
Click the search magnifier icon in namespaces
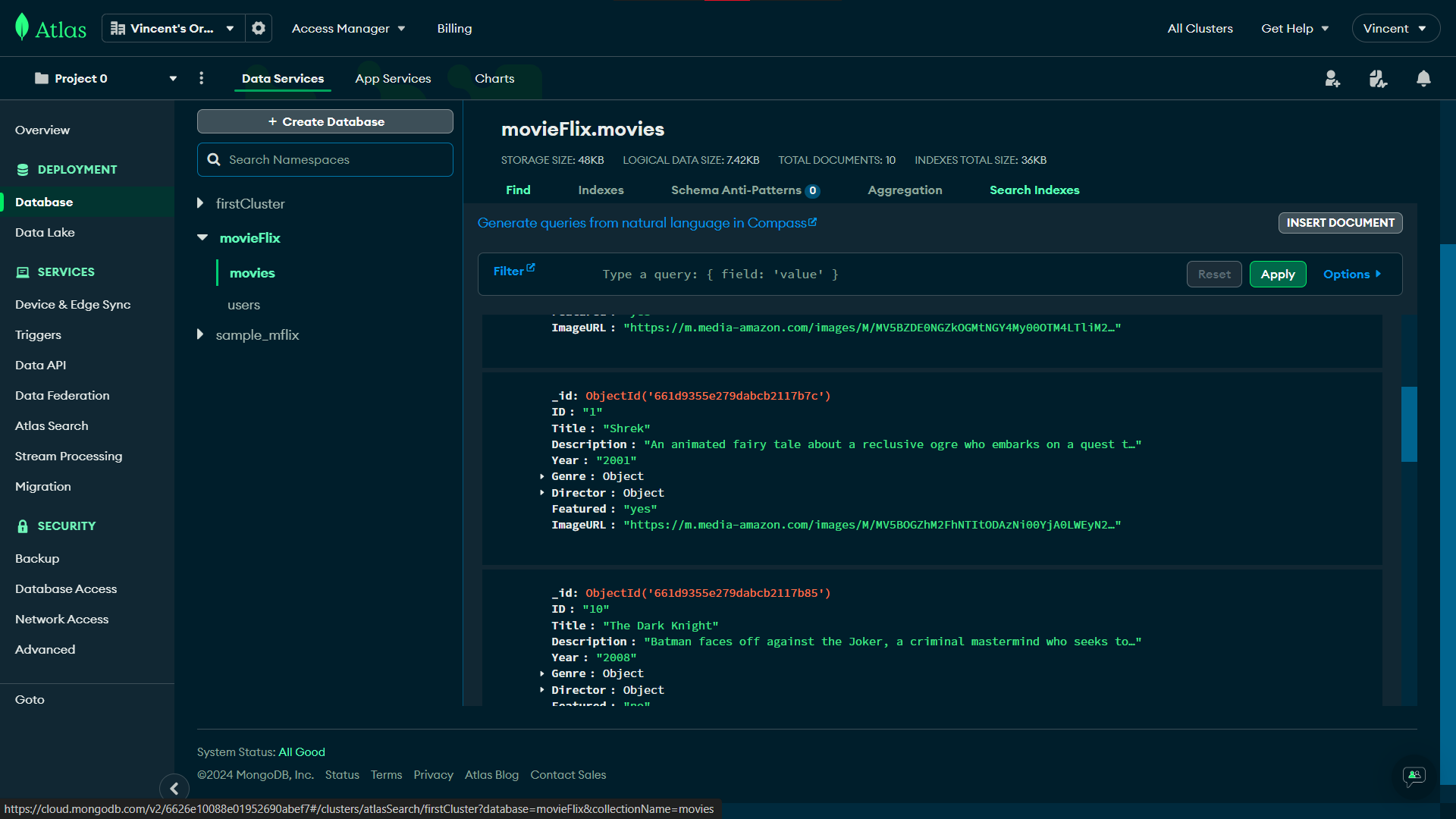click(x=214, y=159)
